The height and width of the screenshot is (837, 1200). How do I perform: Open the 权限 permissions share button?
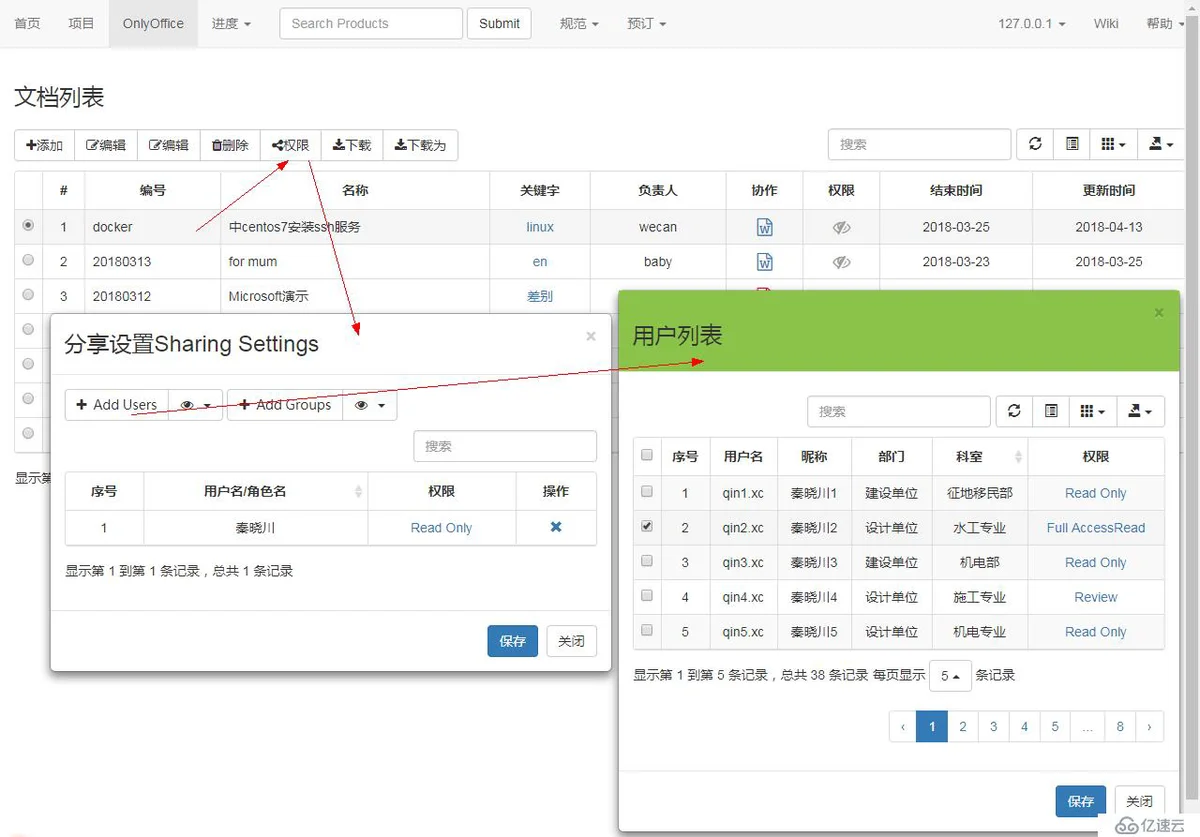290,145
